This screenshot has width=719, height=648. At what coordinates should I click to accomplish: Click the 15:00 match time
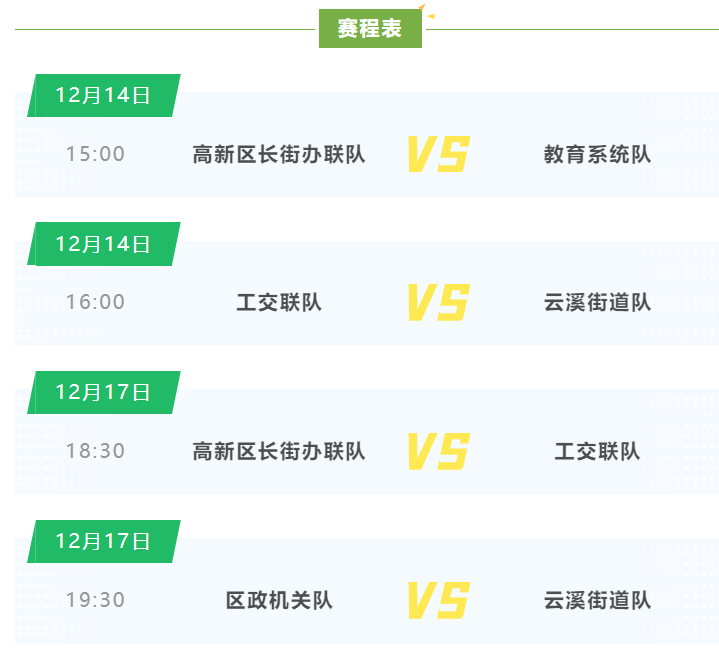click(x=96, y=154)
